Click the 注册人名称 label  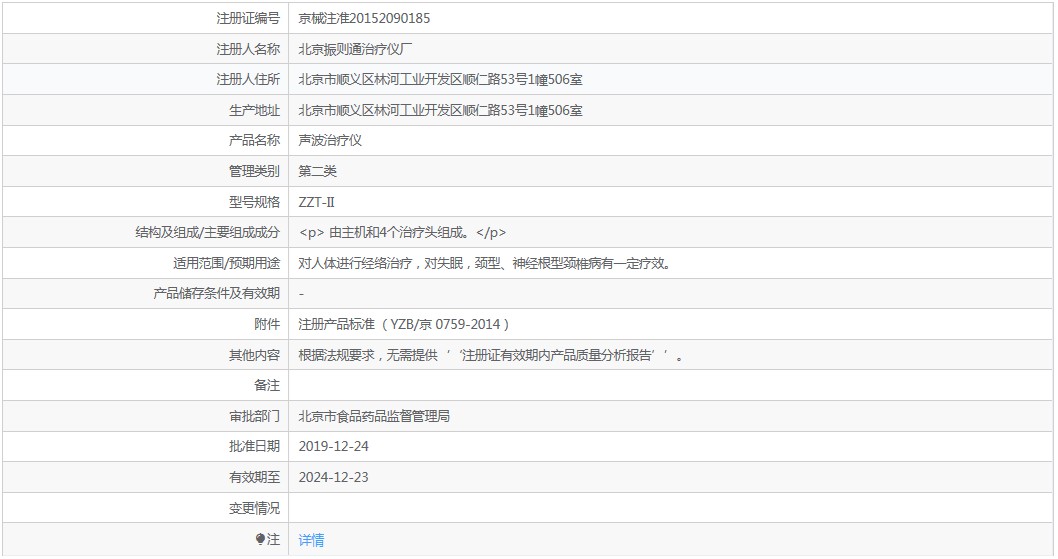click(248, 49)
